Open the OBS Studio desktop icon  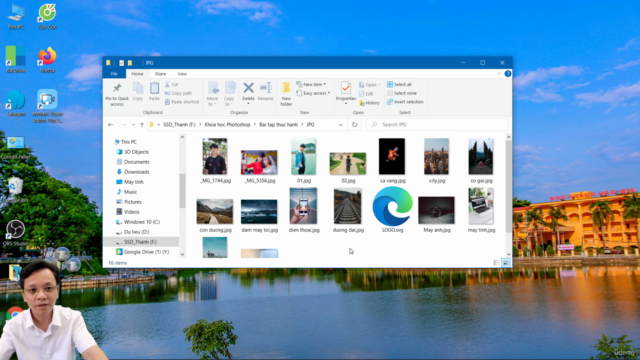click(16, 233)
